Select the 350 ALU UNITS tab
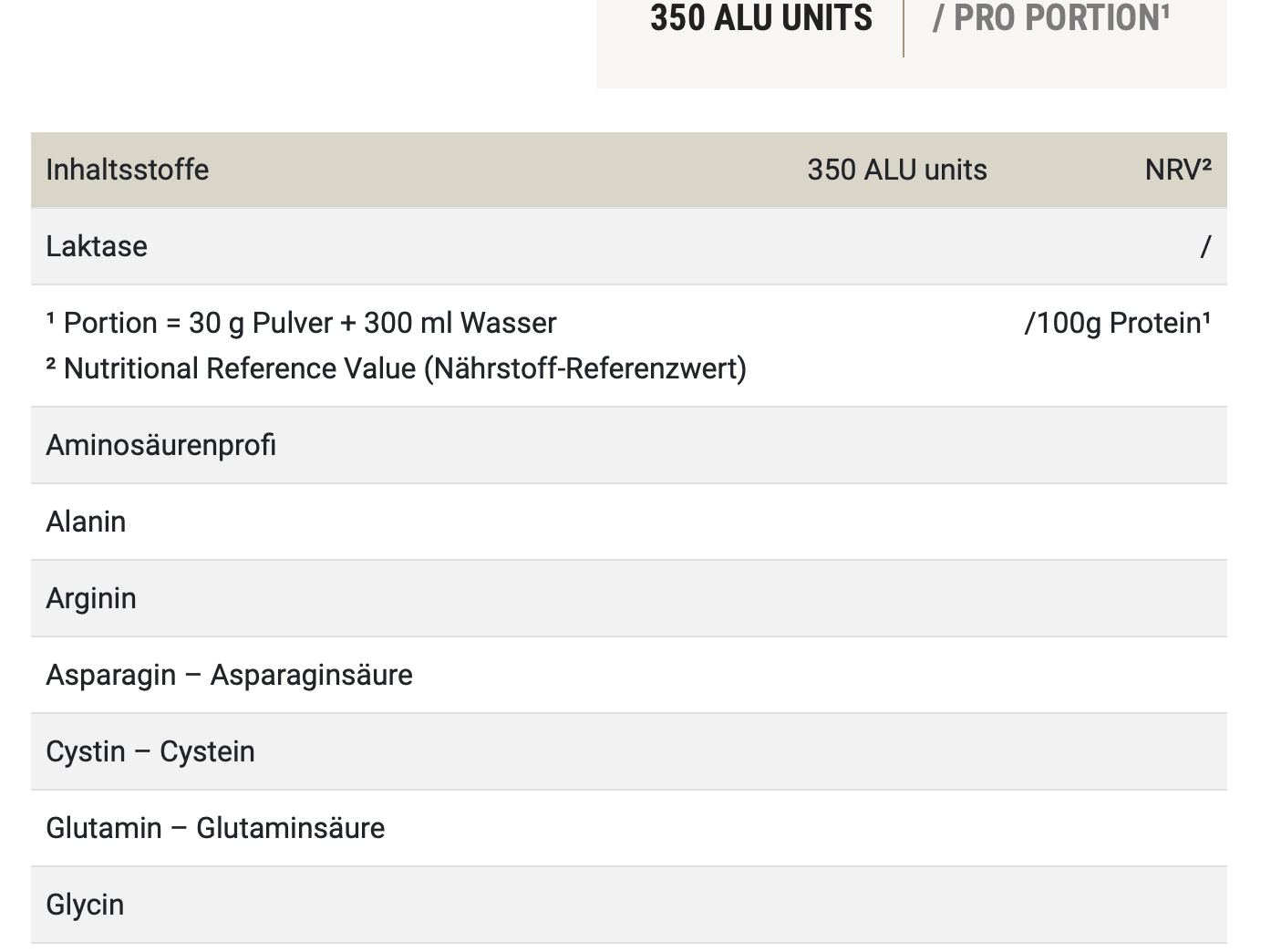1271x952 pixels. tap(760, 18)
